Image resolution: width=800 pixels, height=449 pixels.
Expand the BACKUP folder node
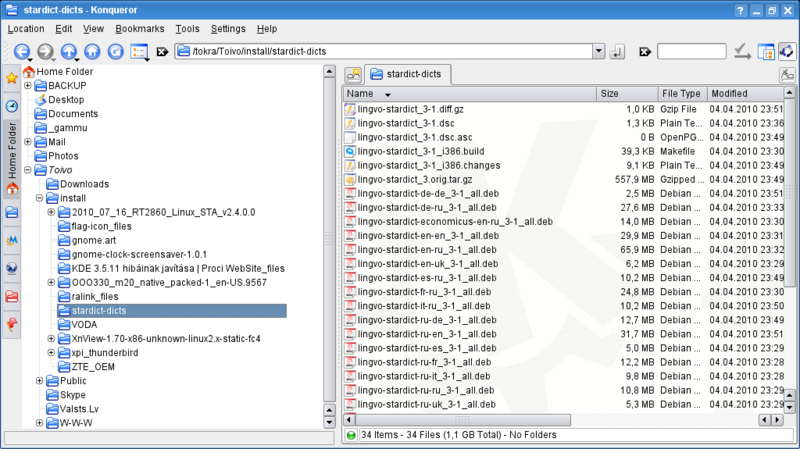tap(28, 86)
